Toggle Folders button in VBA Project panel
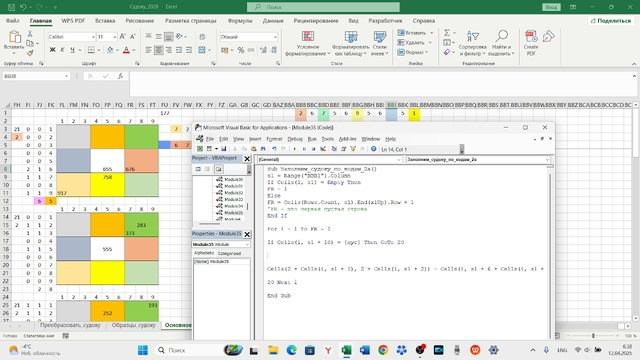Screen dimensions: 640x360 [218, 169]
